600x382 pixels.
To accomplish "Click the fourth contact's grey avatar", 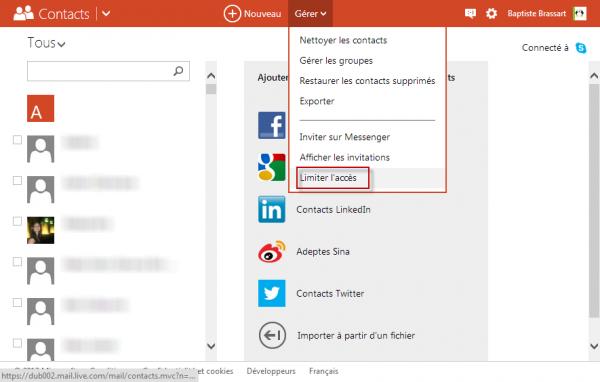I will click(x=41, y=271).
